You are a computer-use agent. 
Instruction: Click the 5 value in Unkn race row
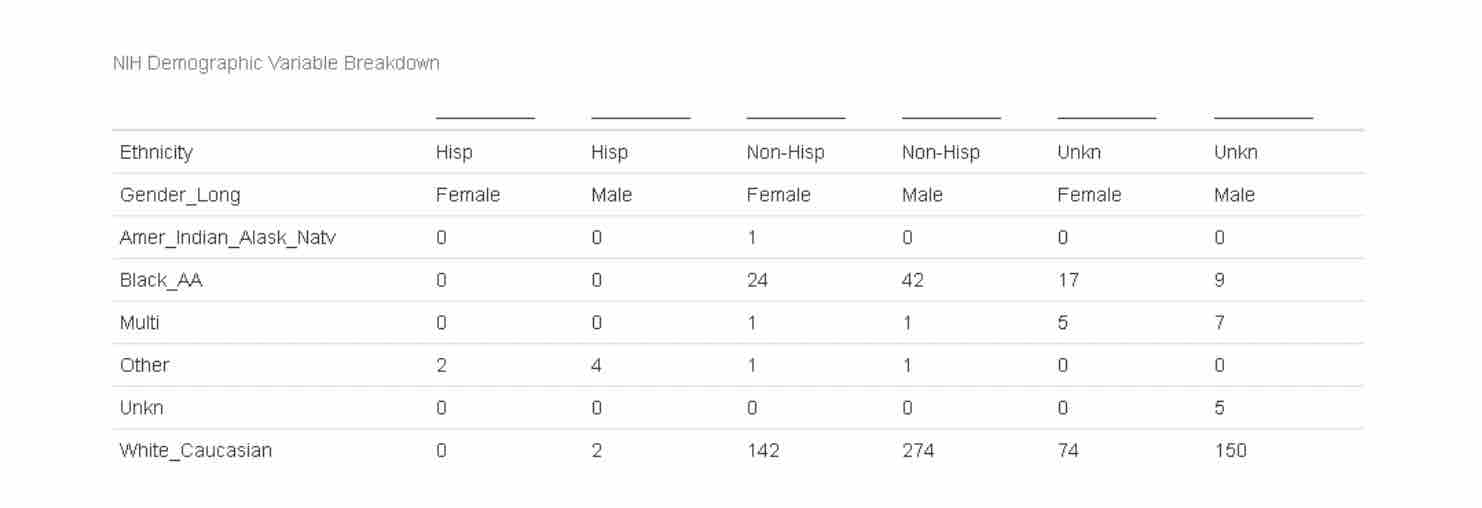1220,408
